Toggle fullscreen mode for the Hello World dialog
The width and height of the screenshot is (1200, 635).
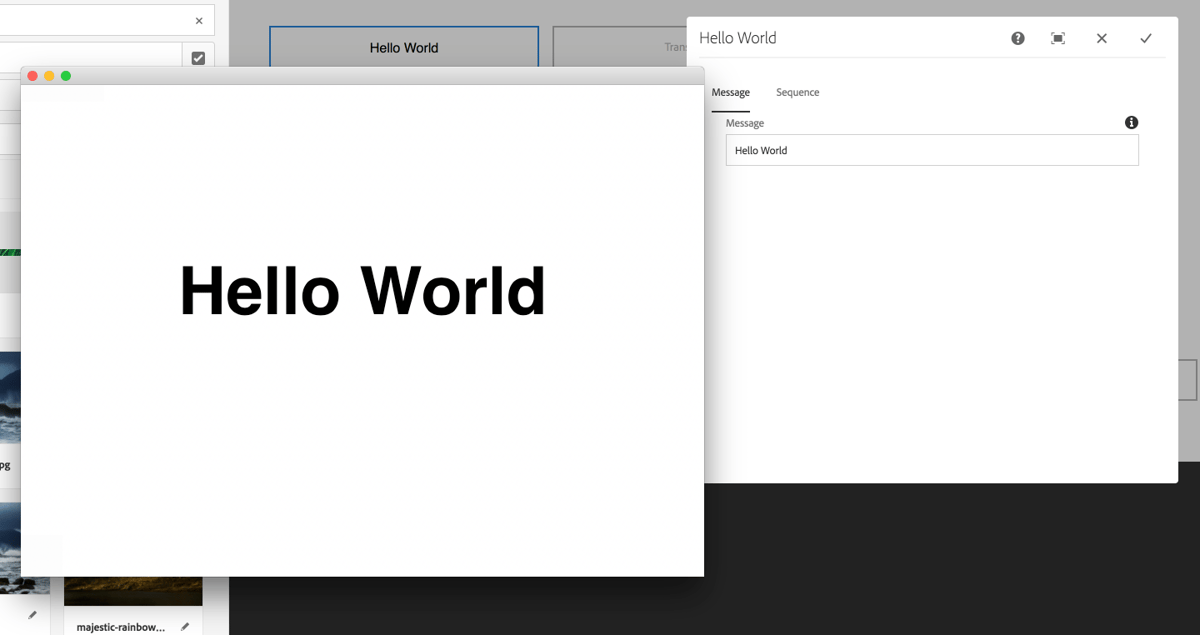pyautogui.click(x=1057, y=38)
